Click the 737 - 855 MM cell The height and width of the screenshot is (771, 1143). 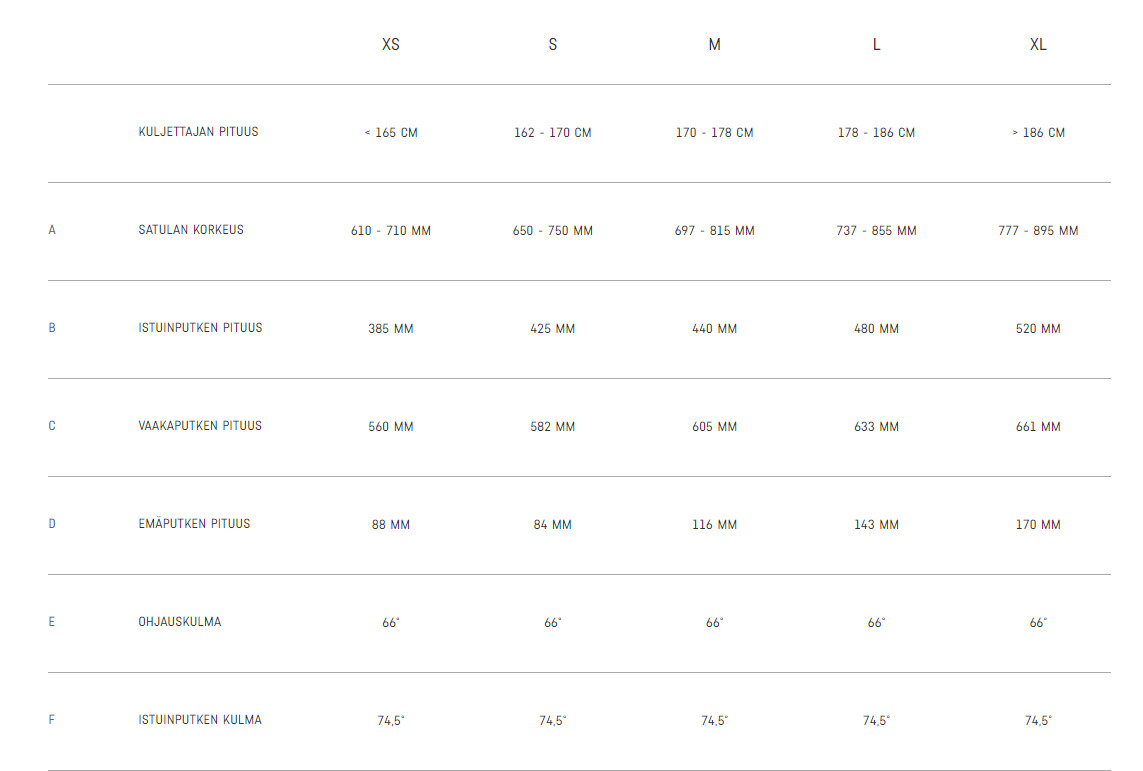click(x=876, y=230)
